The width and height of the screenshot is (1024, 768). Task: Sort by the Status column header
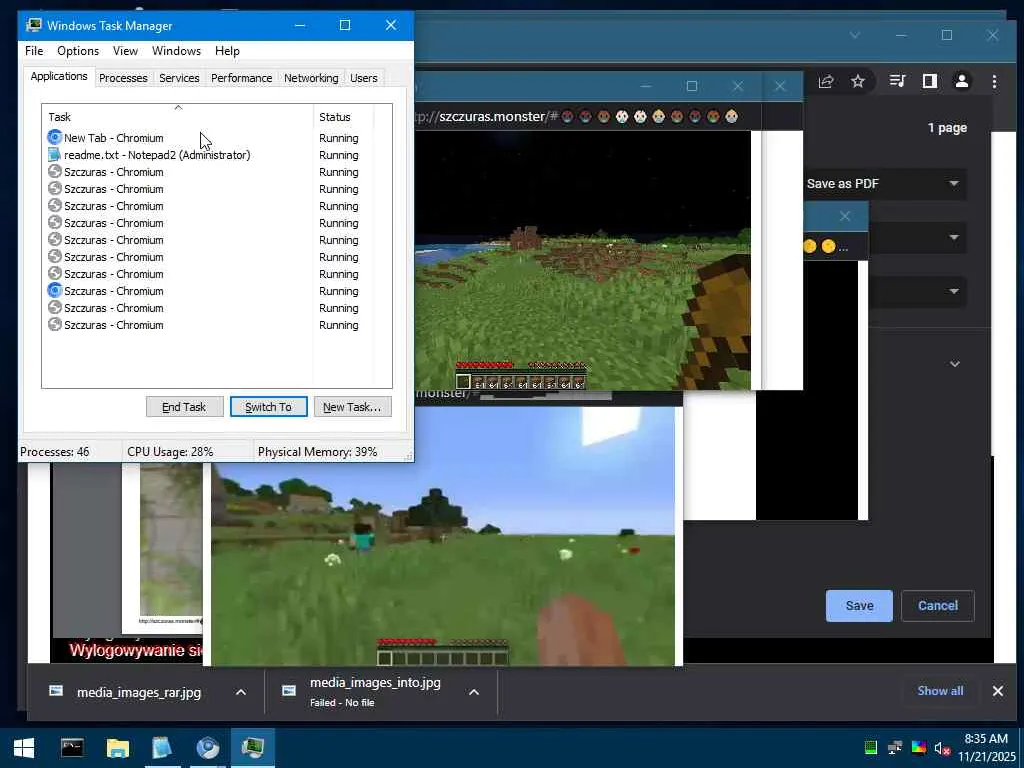tap(344, 117)
